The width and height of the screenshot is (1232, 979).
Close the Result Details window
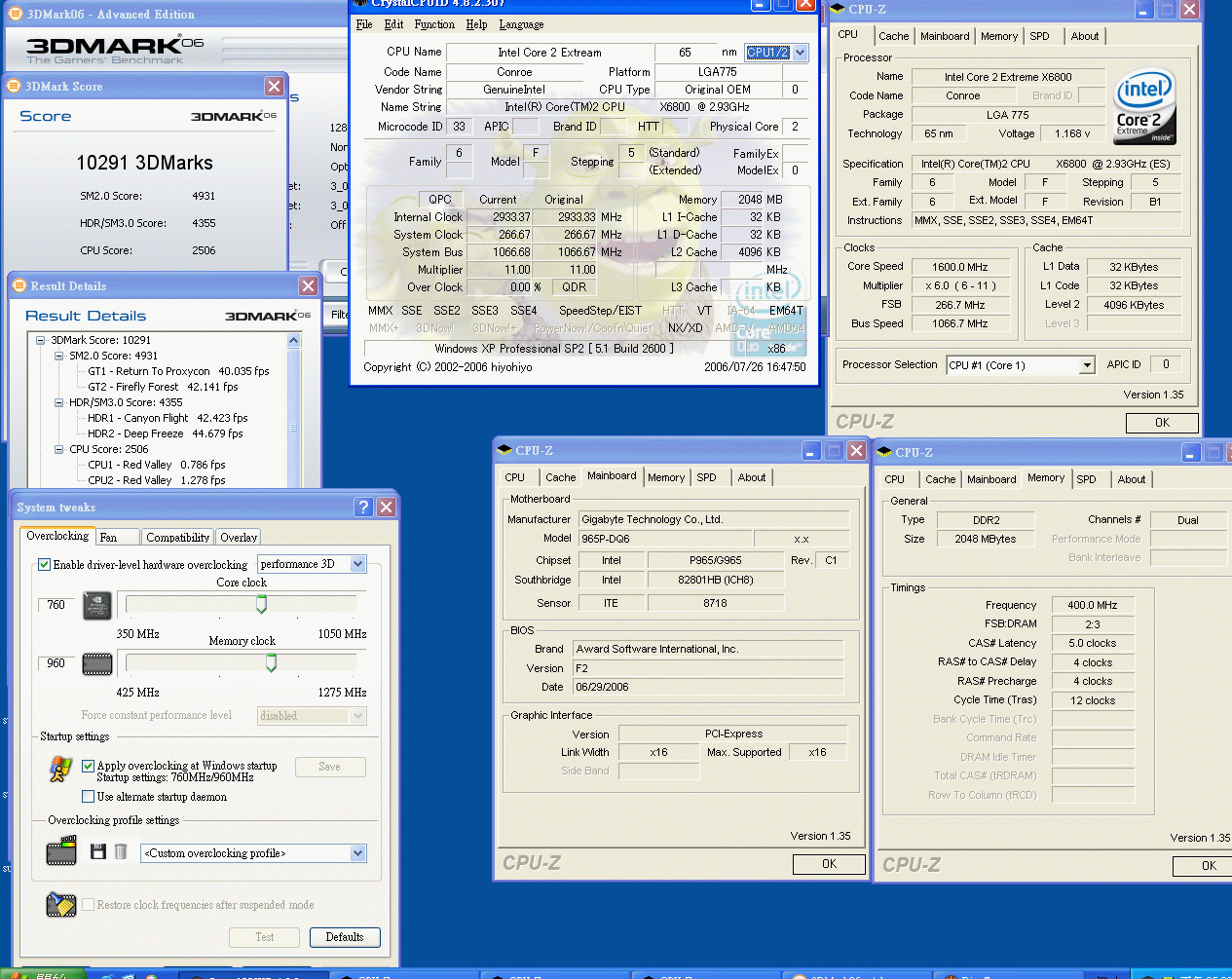coord(308,285)
